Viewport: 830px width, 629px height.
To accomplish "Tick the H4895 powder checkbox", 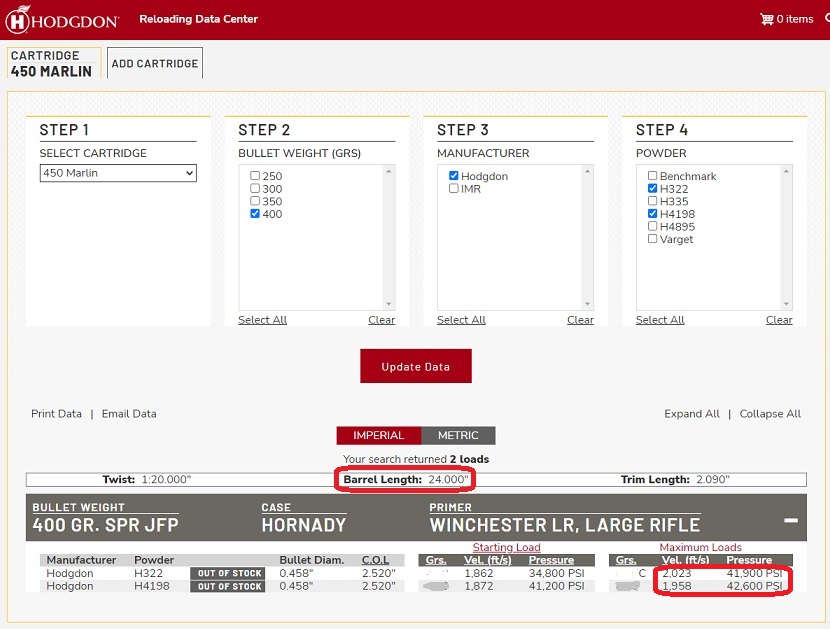I will click(653, 227).
